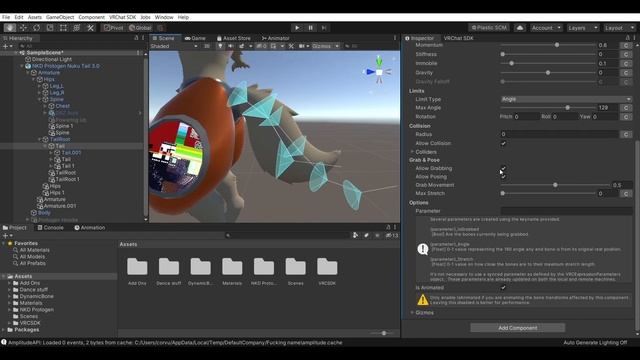The width and height of the screenshot is (640, 360).
Task: Click the scene orientation gizmo
Action: click(x=379, y=72)
